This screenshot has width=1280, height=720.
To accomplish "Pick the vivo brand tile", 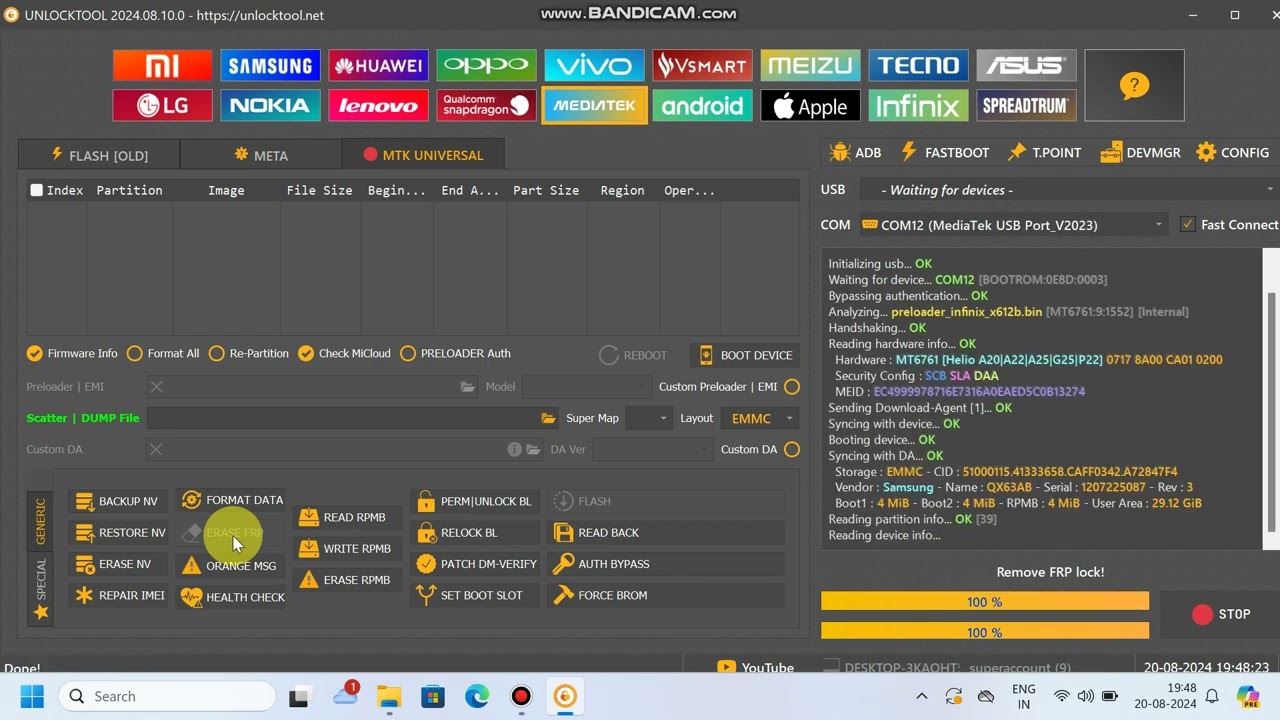I will pos(594,66).
